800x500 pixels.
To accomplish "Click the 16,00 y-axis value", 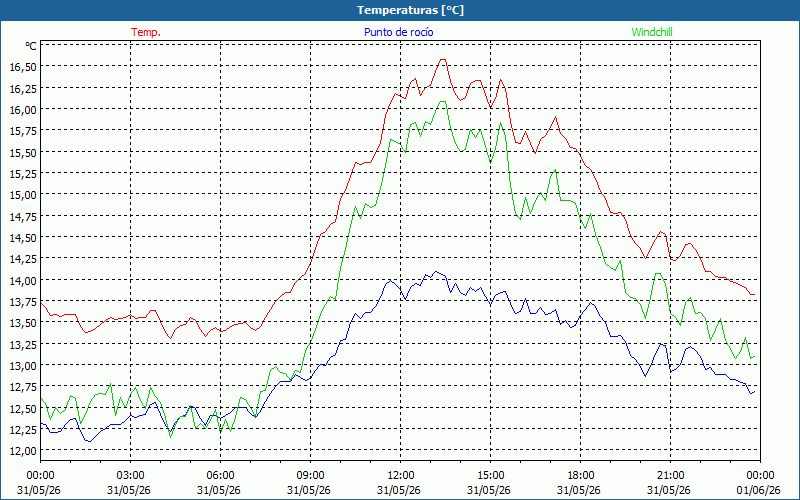I will [23, 109].
